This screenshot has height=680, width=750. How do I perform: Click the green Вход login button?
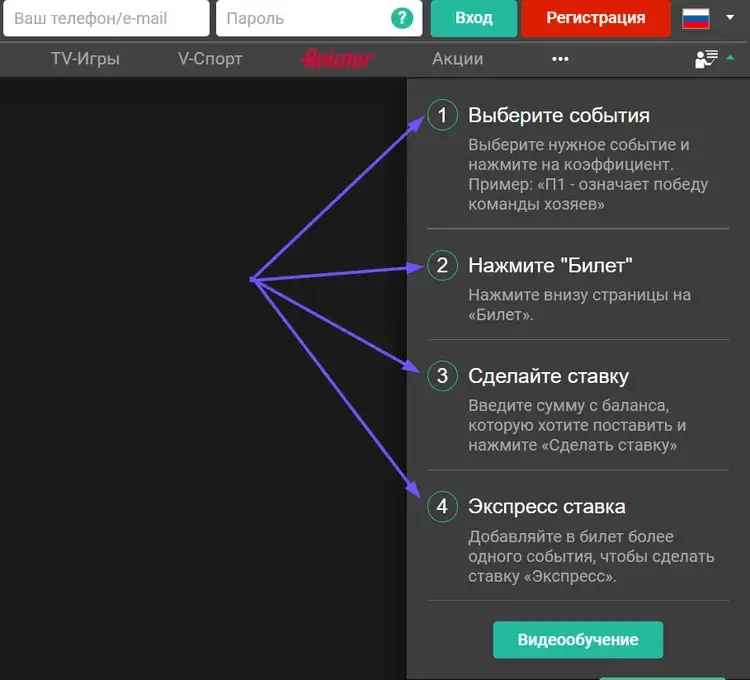point(474,18)
